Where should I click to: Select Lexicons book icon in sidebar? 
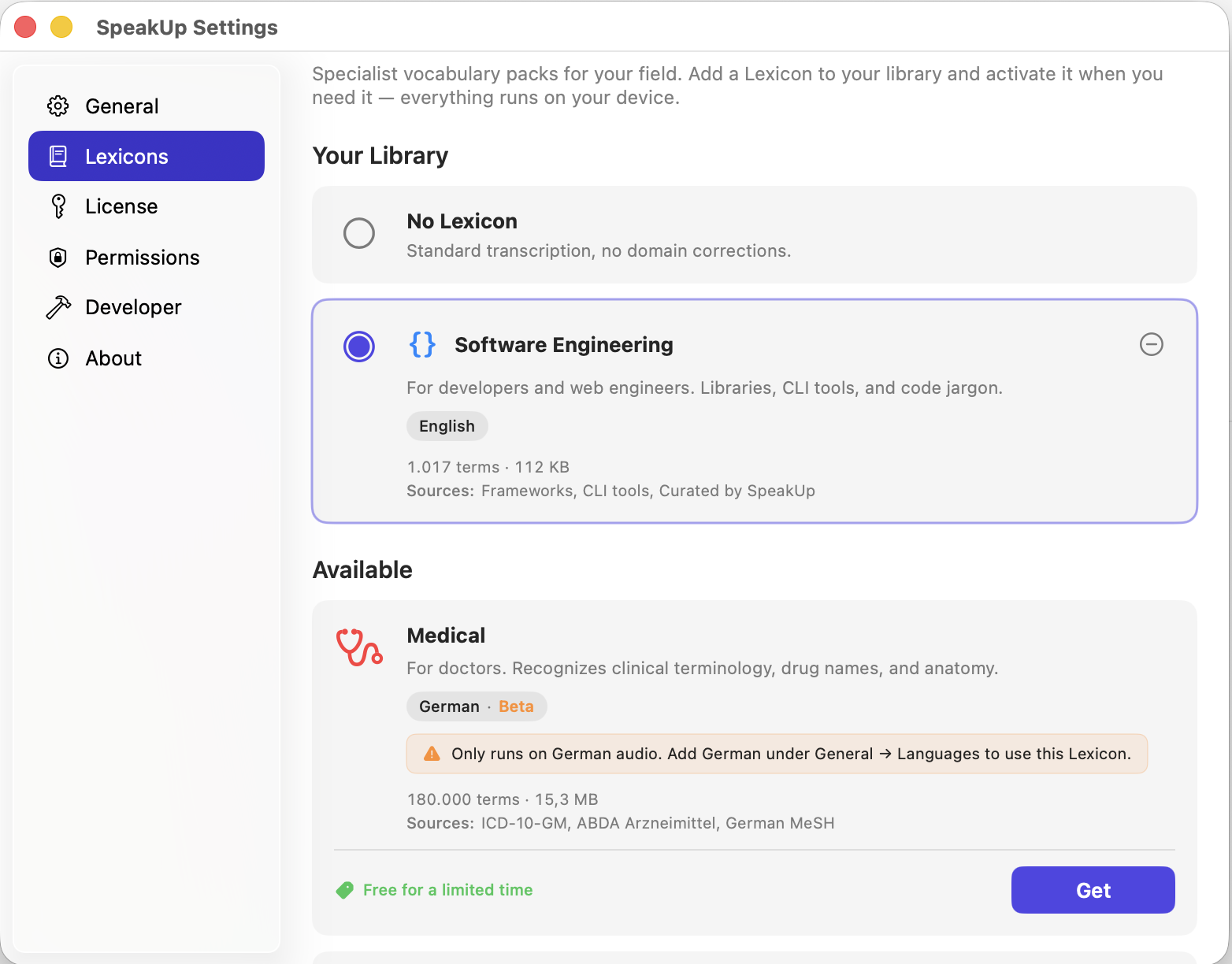pyautogui.click(x=58, y=156)
